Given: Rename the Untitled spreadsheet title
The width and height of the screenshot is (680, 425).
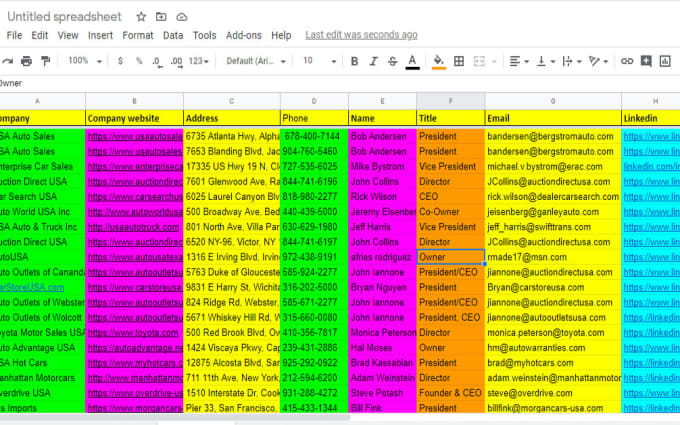Looking at the screenshot, I should (64, 17).
